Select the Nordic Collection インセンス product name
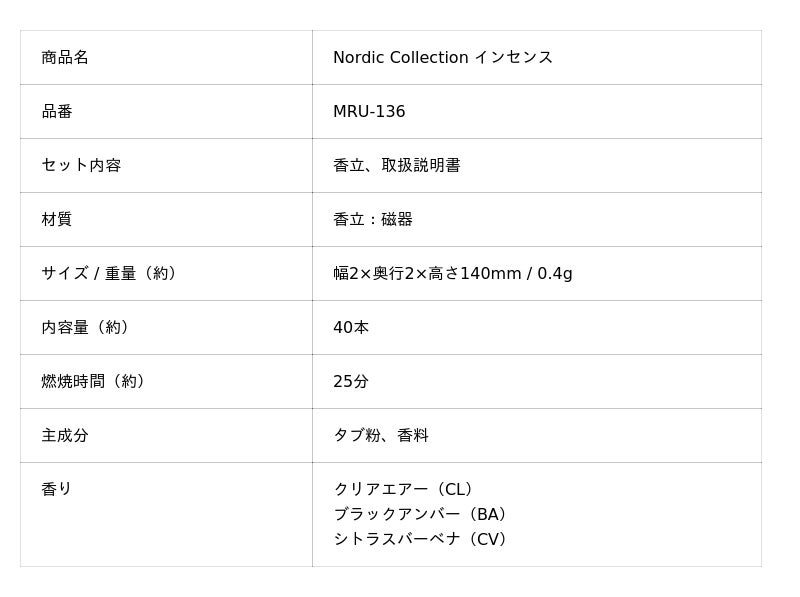Image resolution: width=800 pixels, height=597 pixels. (442, 58)
